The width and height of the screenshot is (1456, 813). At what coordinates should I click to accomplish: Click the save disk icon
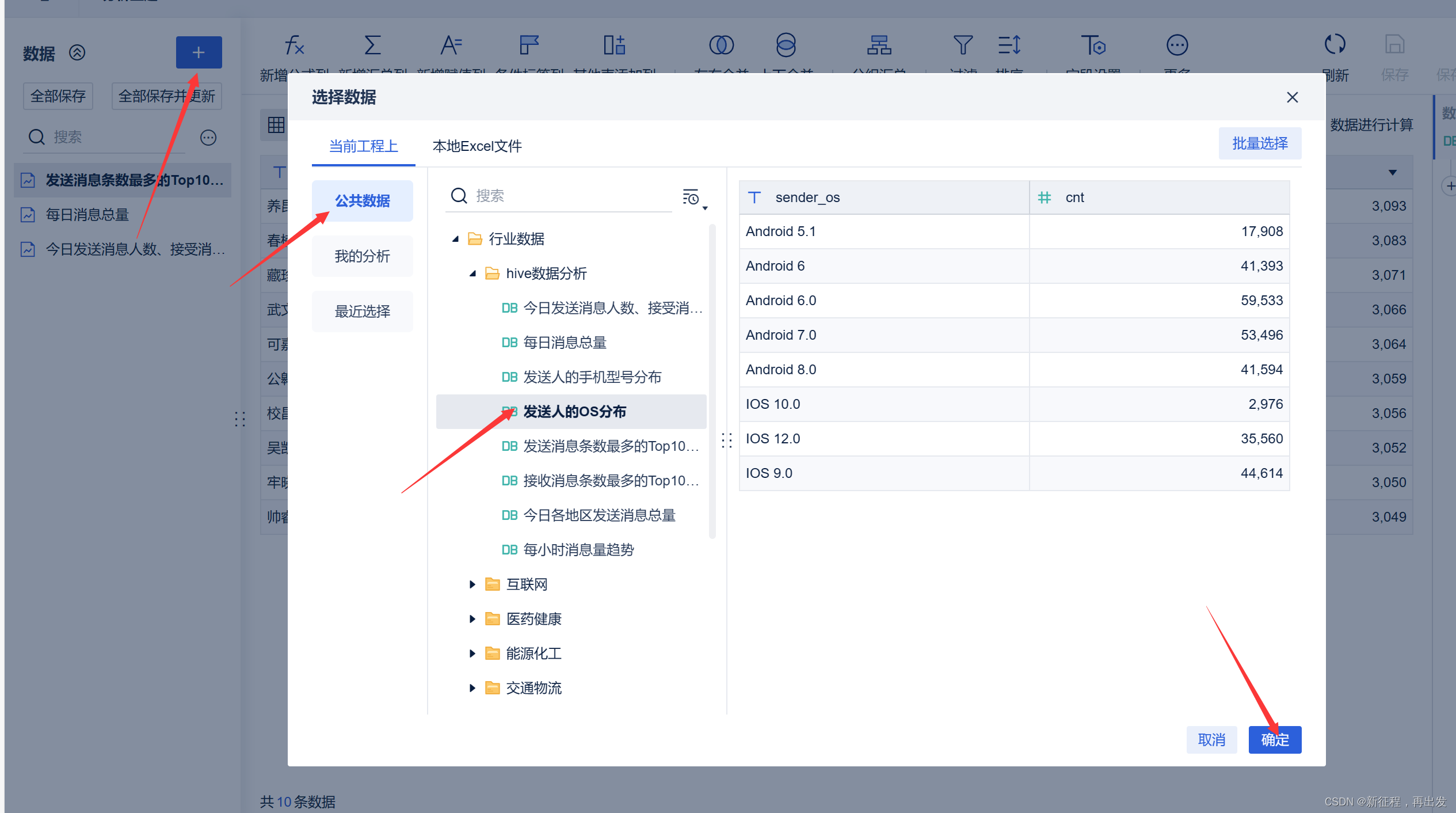[1394, 44]
